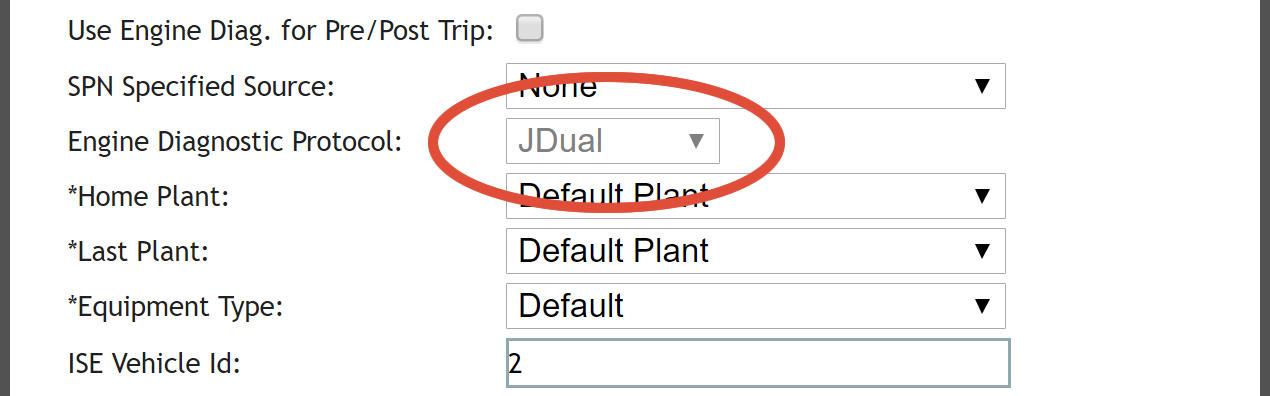Image resolution: width=1270 pixels, height=396 pixels.
Task: Click the *Last Plant label text
Action: click(x=138, y=252)
